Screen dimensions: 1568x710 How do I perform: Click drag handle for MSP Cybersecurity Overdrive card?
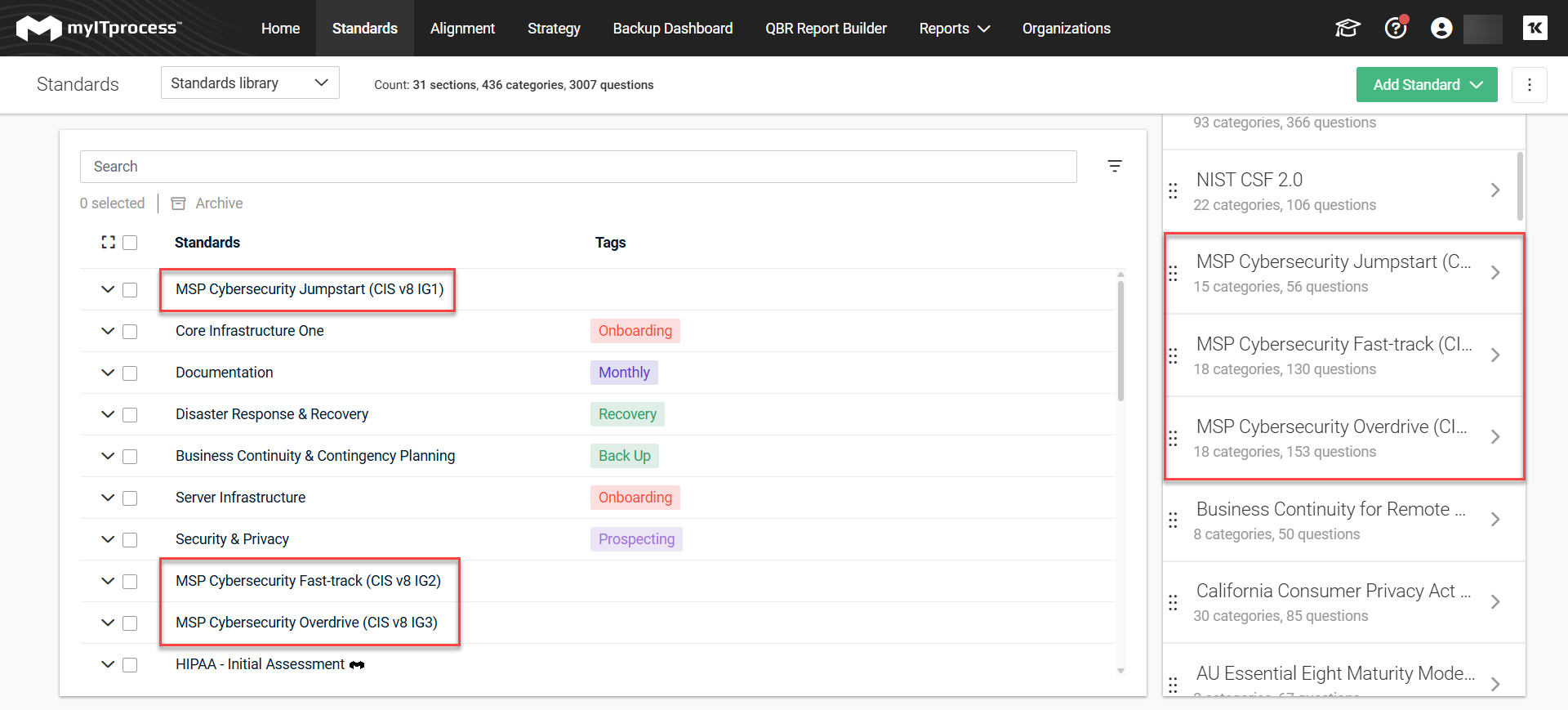(x=1173, y=438)
